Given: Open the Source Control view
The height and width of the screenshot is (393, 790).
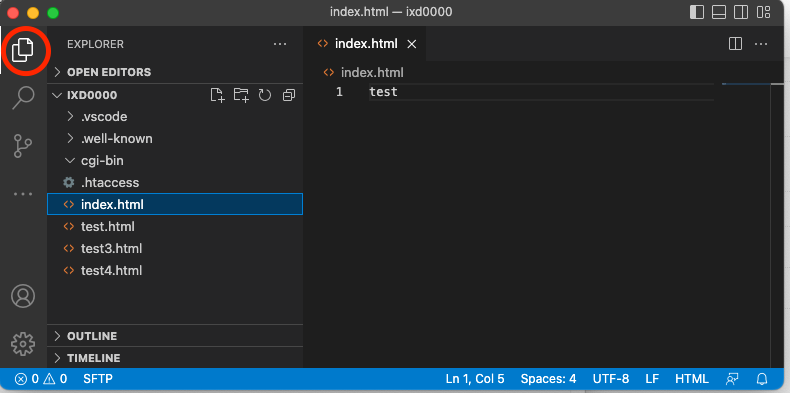Looking at the screenshot, I should [23, 146].
